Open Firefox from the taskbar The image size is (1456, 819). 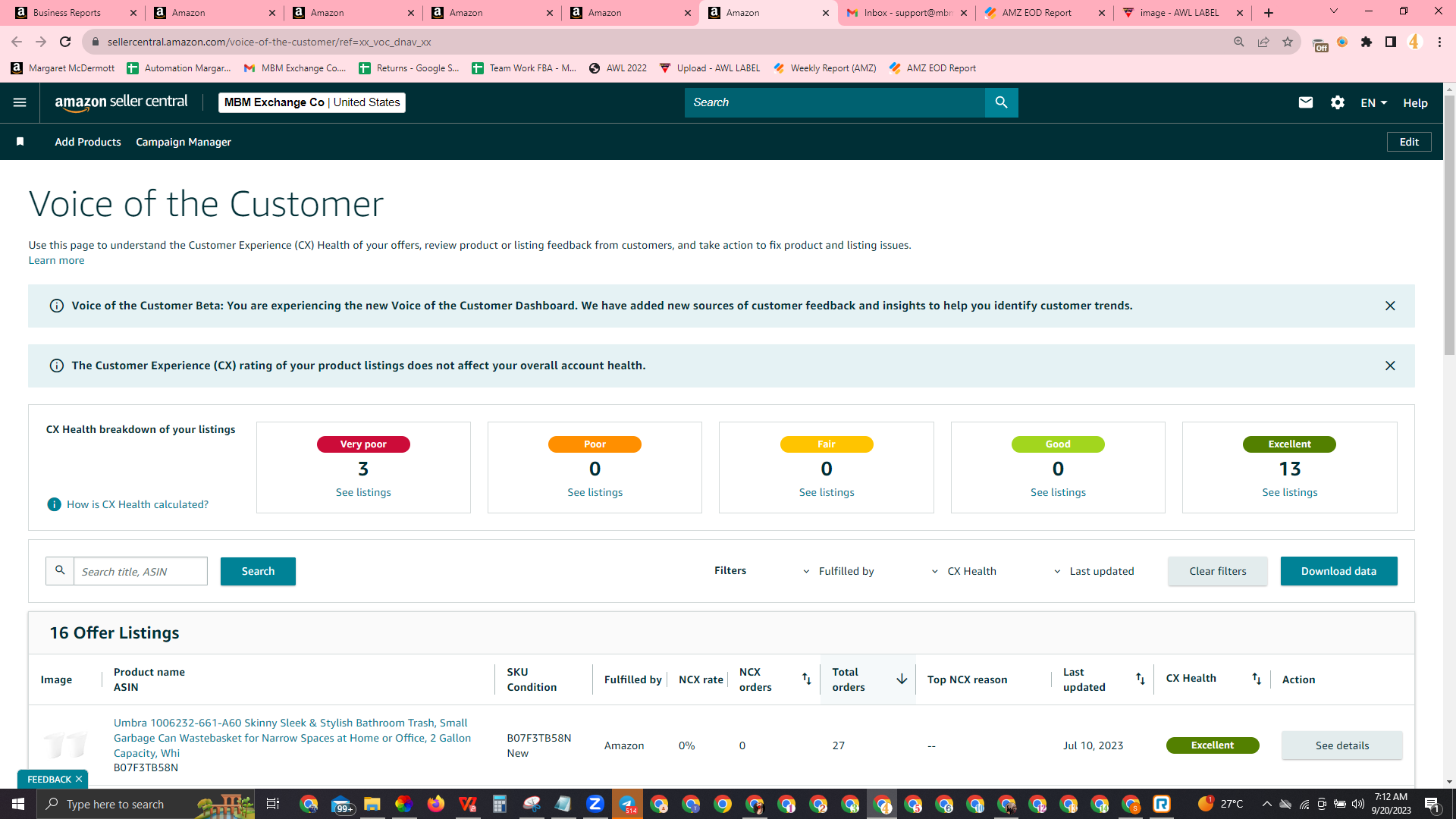(435, 804)
